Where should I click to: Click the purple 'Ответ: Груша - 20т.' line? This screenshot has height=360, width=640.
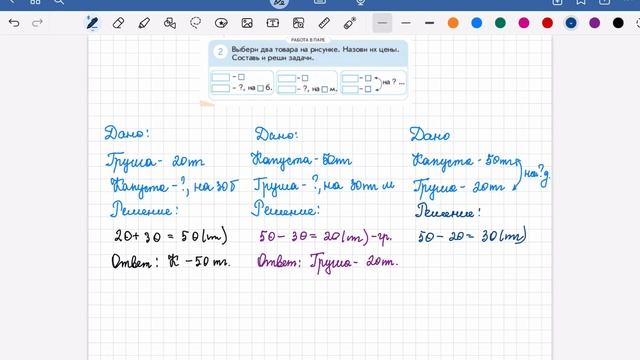click(x=327, y=262)
